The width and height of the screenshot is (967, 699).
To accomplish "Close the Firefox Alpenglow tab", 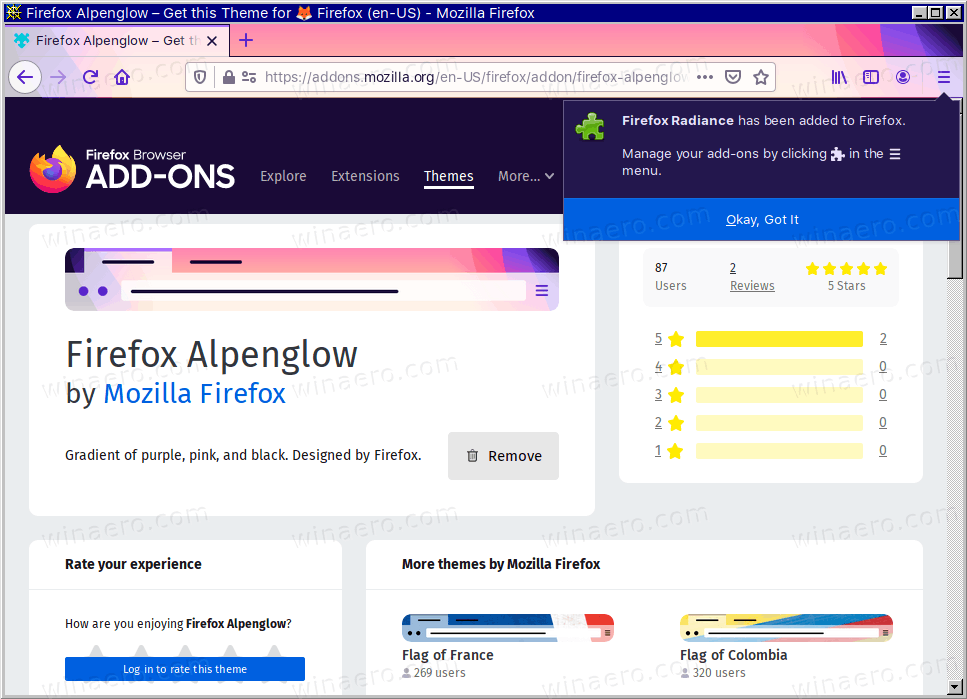I will click(212, 41).
